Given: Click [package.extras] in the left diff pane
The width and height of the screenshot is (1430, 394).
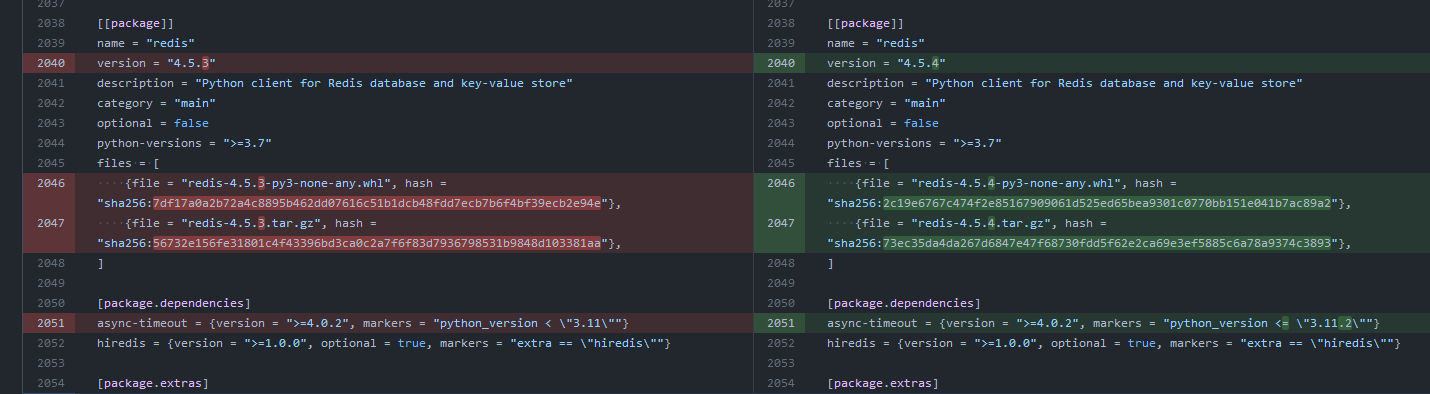Looking at the screenshot, I should [153, 383].
